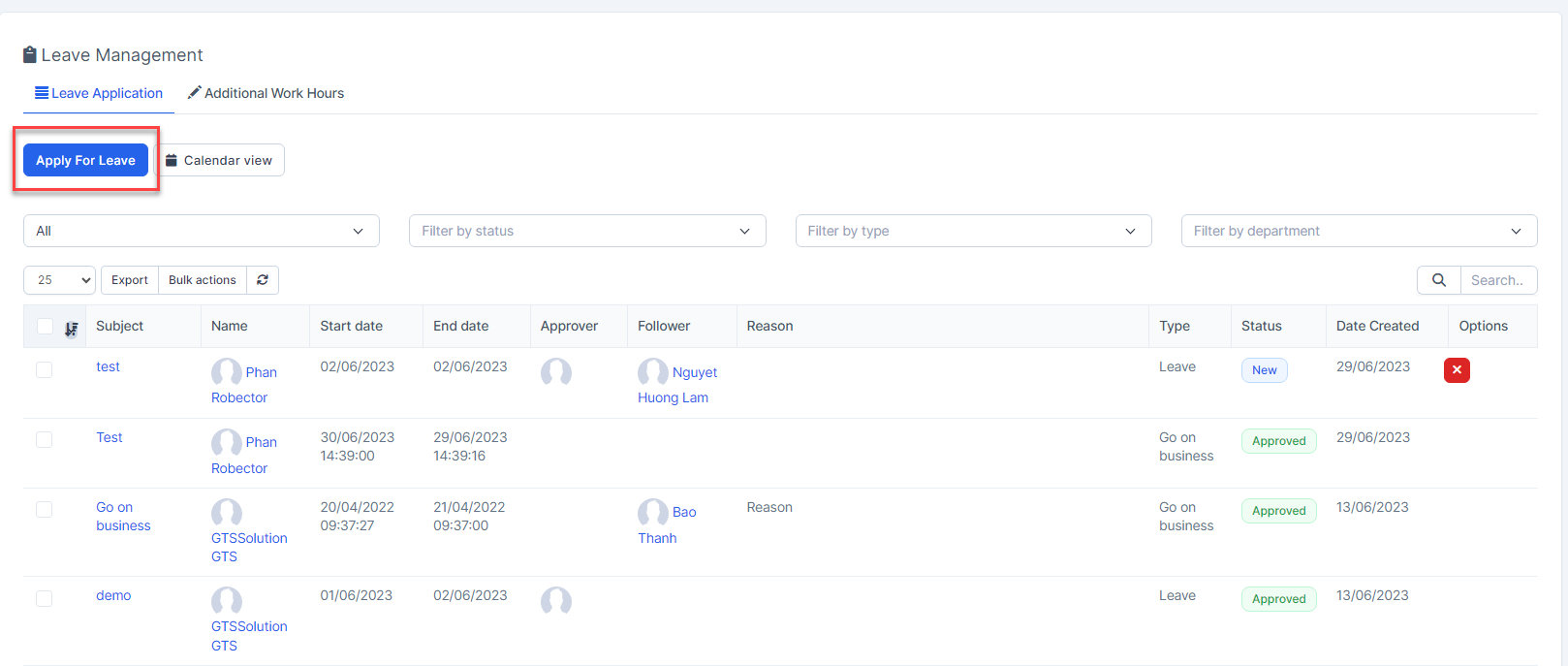
Task: Click into the Search input field
Action: click(1497, 280)
